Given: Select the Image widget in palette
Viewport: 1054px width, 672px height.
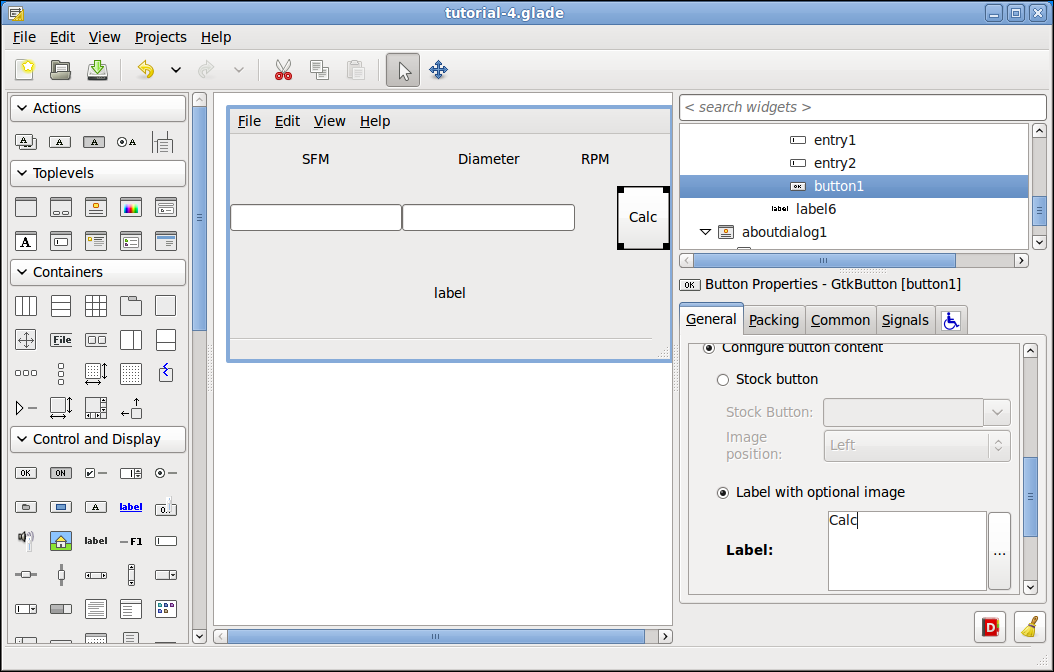Looking at the screenshot, I should 61,540.
